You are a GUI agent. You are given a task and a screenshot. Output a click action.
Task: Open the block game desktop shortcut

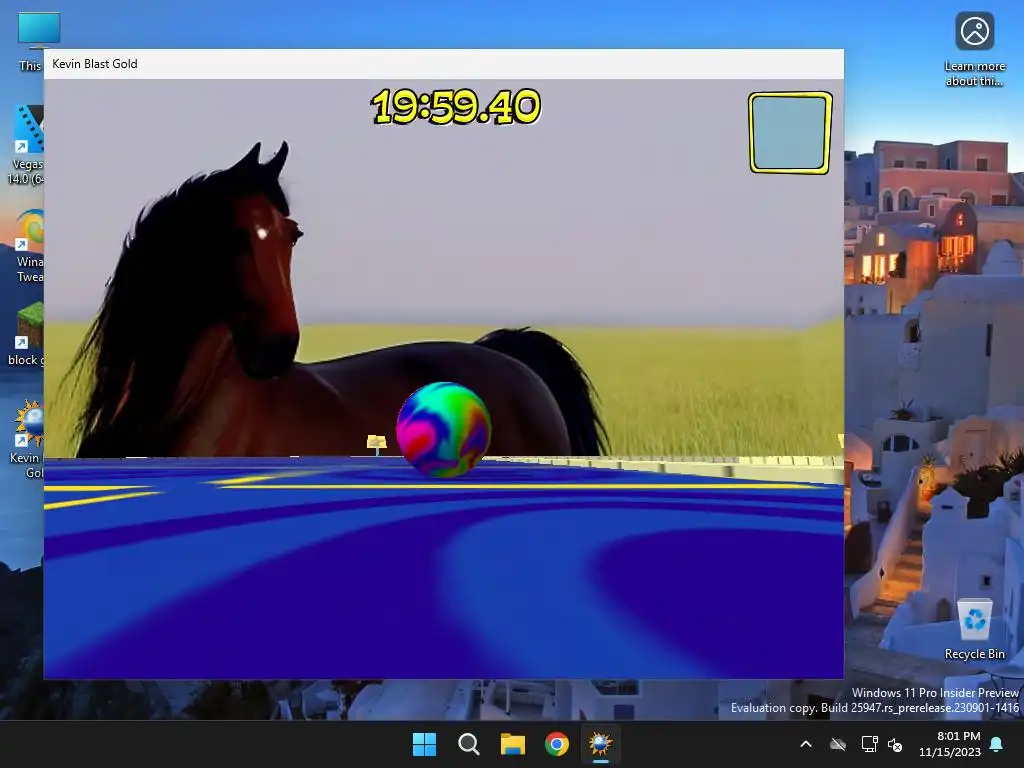point(27,333)
